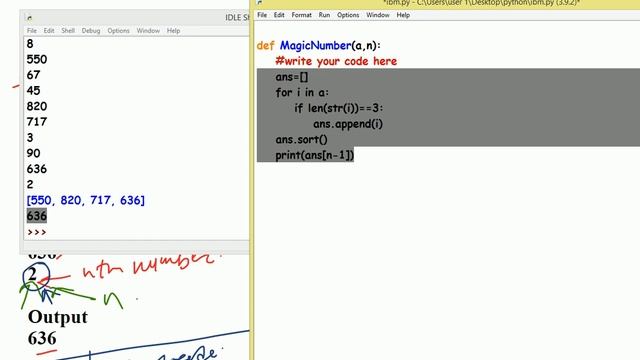This screenshot has width=640, height=360.
Task: Click the 'ans.sort()' code line
Action: coord(301,140)
